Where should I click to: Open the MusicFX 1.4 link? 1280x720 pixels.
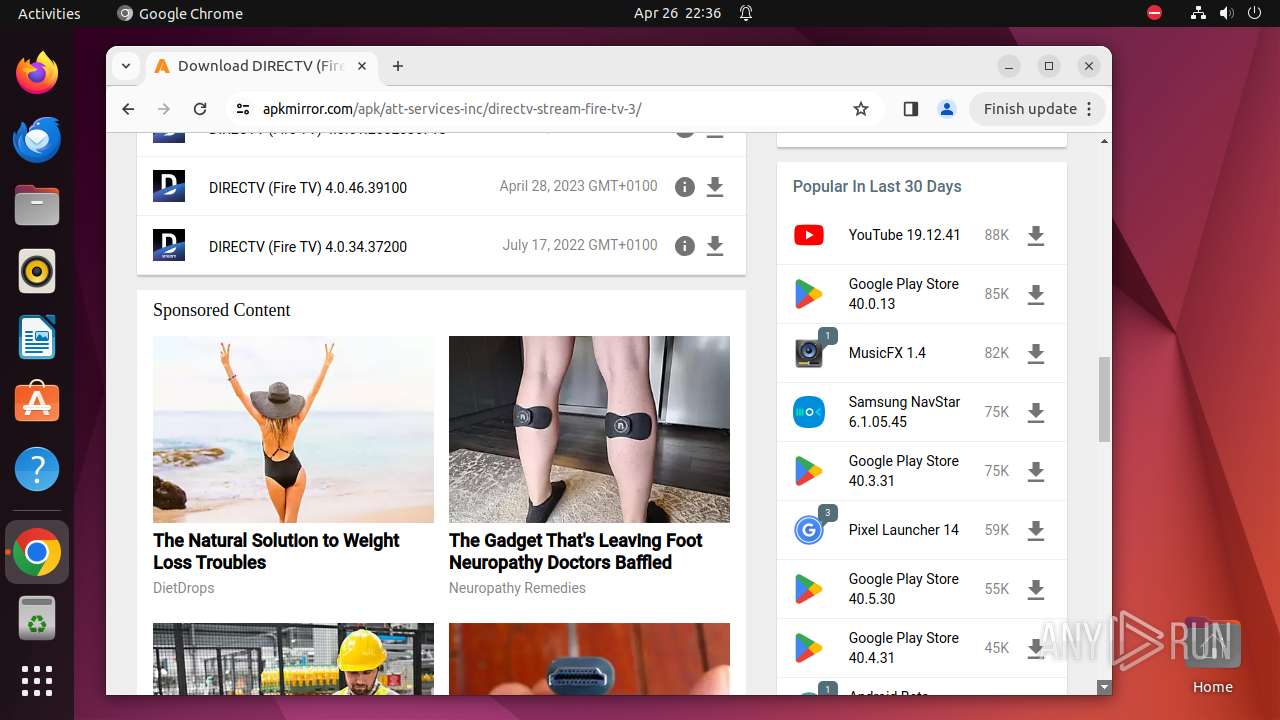click(887, 353)
